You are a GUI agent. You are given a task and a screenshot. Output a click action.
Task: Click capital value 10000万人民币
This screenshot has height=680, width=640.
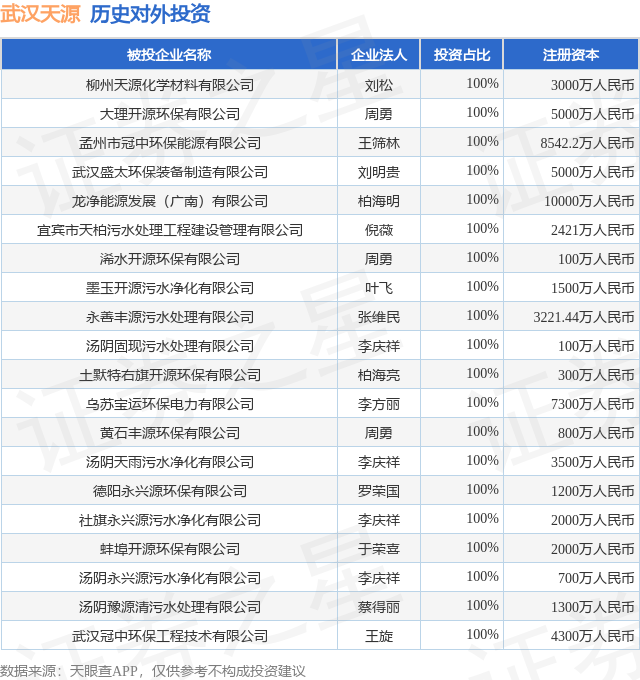(x=589, y=201)
